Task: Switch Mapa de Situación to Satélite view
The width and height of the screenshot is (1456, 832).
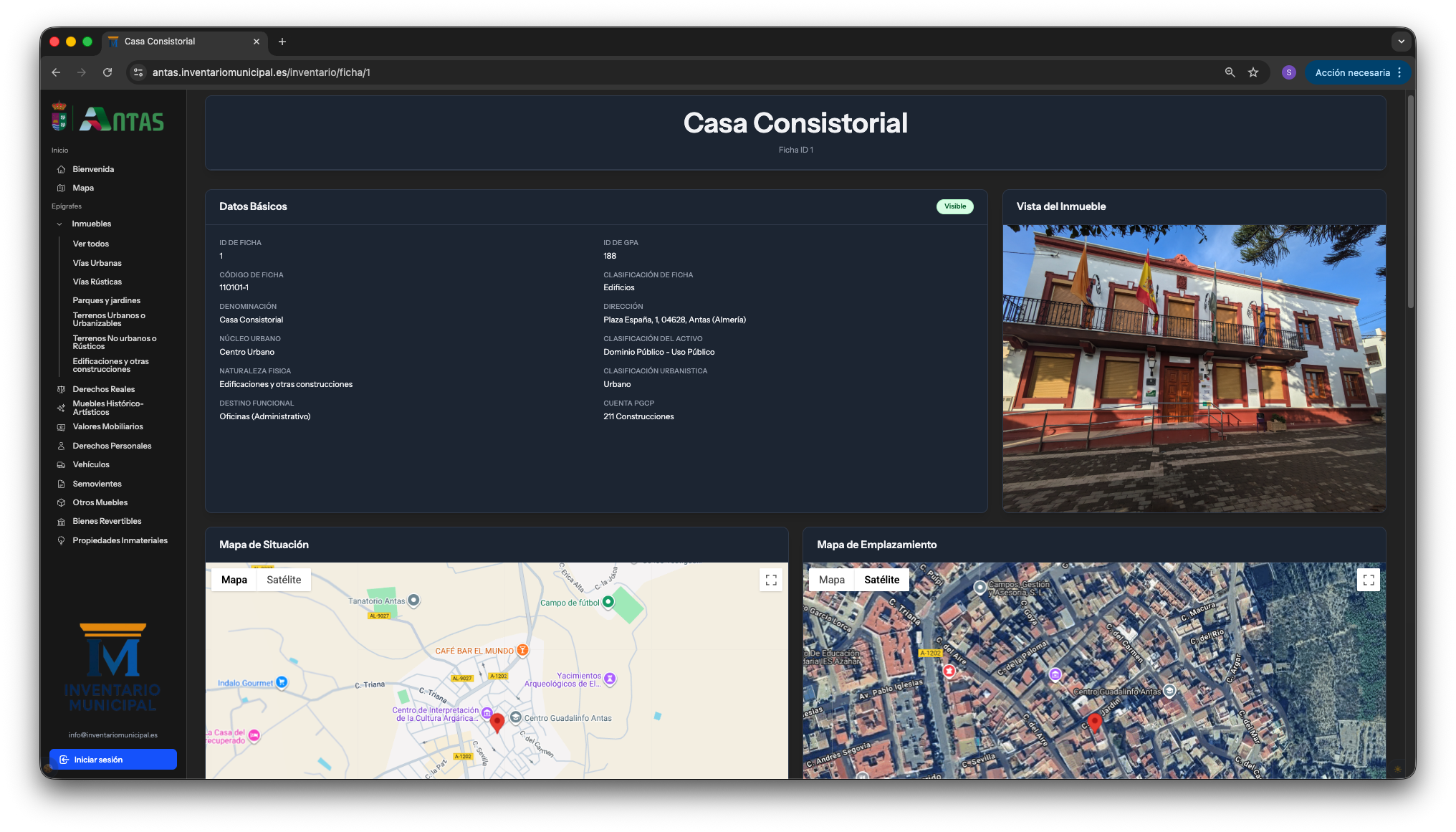Action: (x=284, y=580)
